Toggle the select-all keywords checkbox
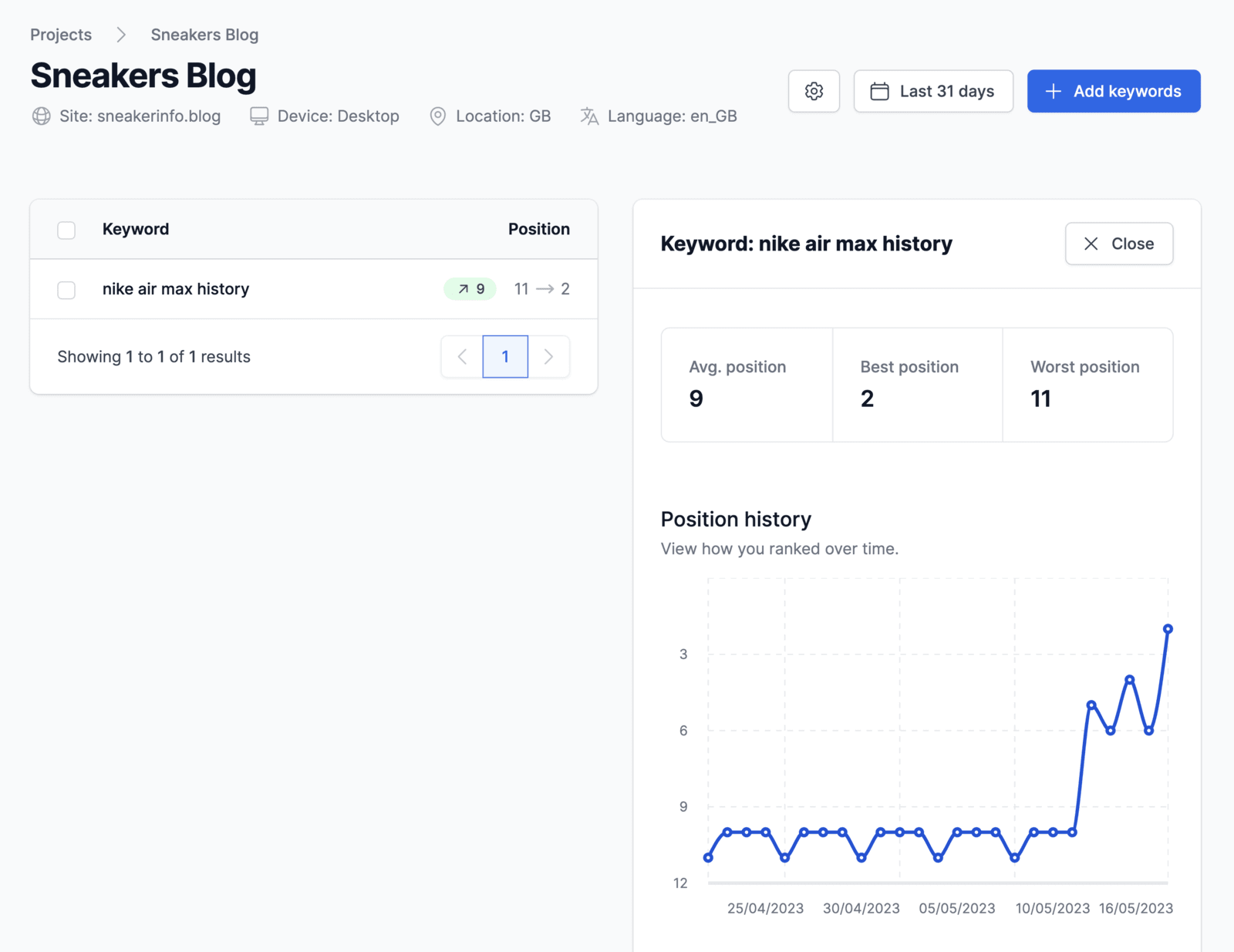 [x=66, y=230]
